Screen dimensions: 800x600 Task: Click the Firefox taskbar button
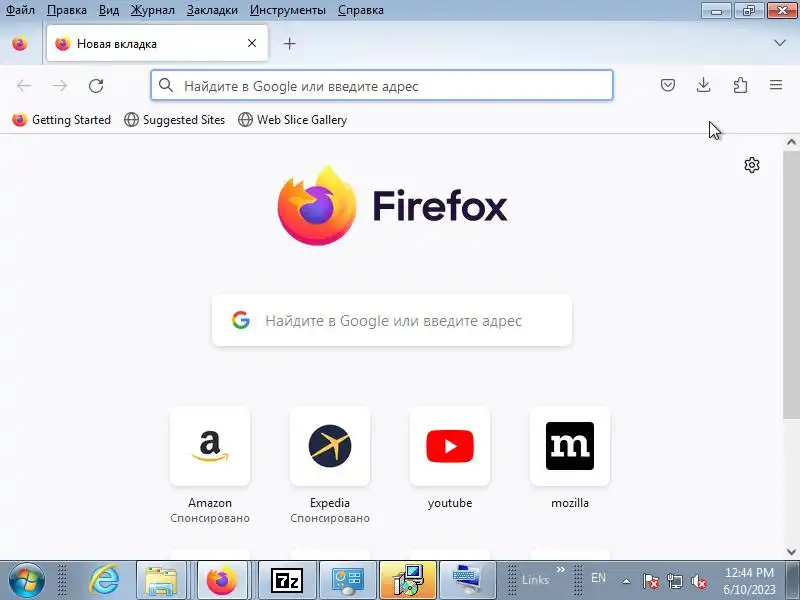click(222, 580)
